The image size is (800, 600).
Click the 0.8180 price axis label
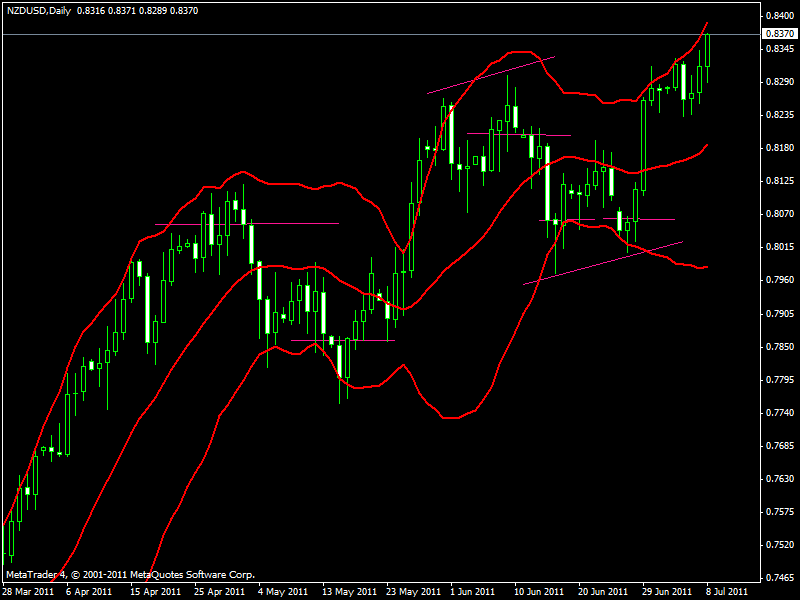pos(780,148)
